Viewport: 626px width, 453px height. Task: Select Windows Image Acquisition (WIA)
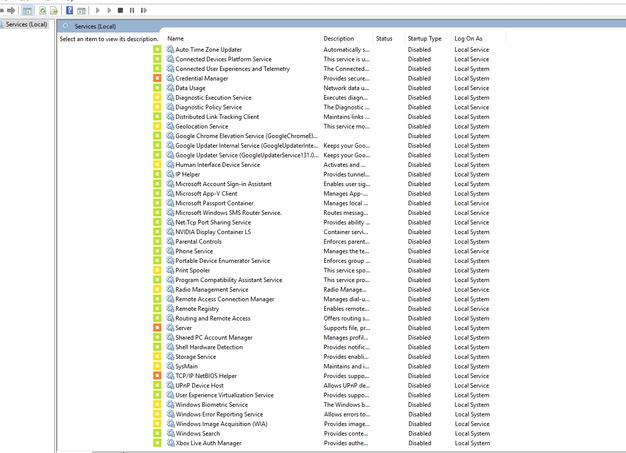click(x=222, y=424)
